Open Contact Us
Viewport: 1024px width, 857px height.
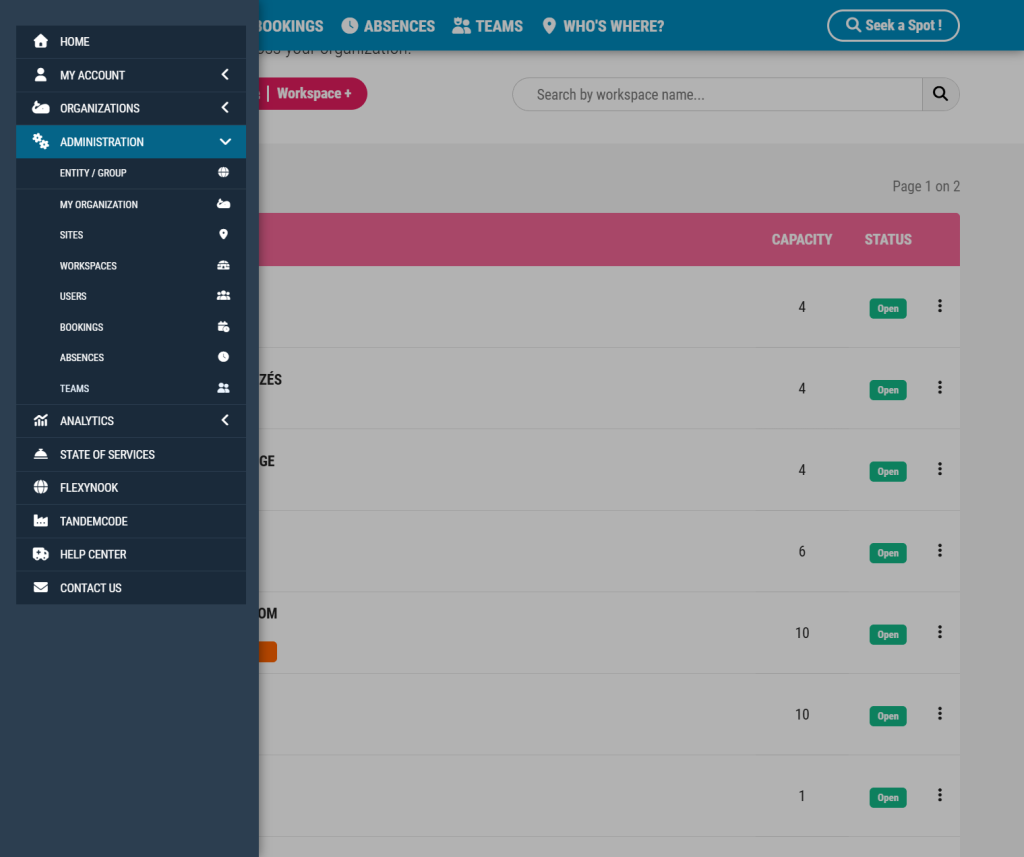click(x=131, y=588)
